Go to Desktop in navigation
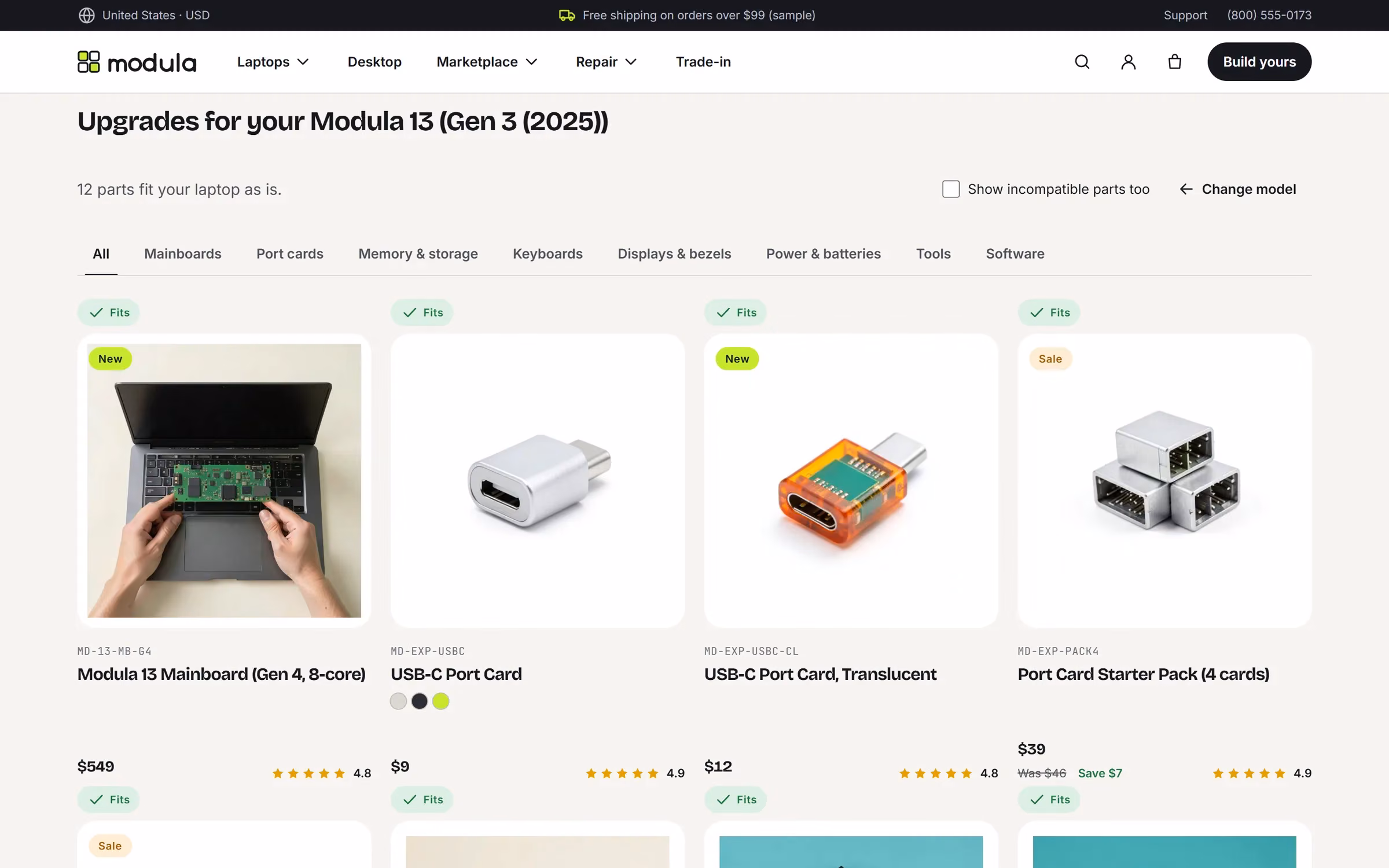 374,62
